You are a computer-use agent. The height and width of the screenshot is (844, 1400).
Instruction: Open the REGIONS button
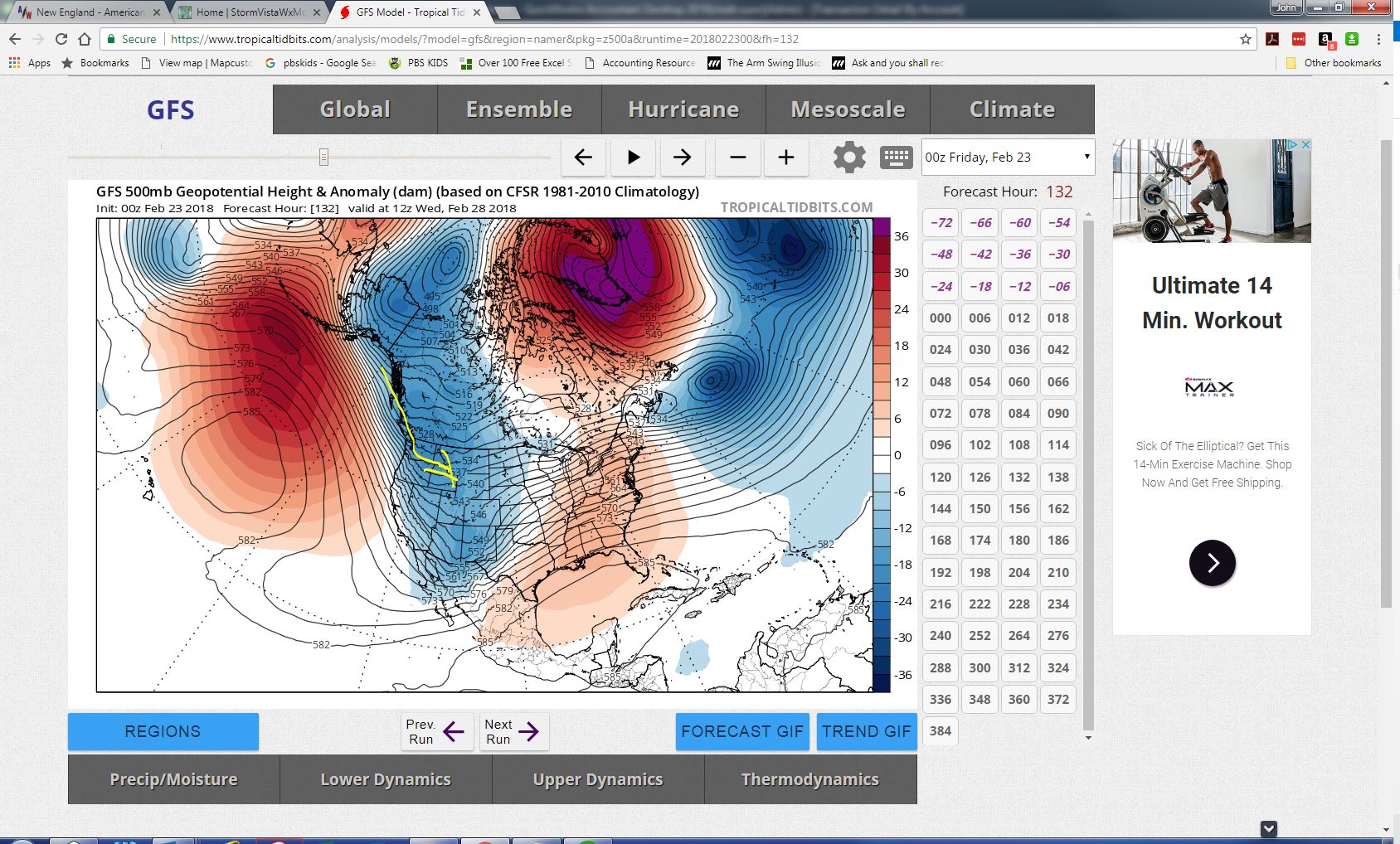click(x=163, y=731)
